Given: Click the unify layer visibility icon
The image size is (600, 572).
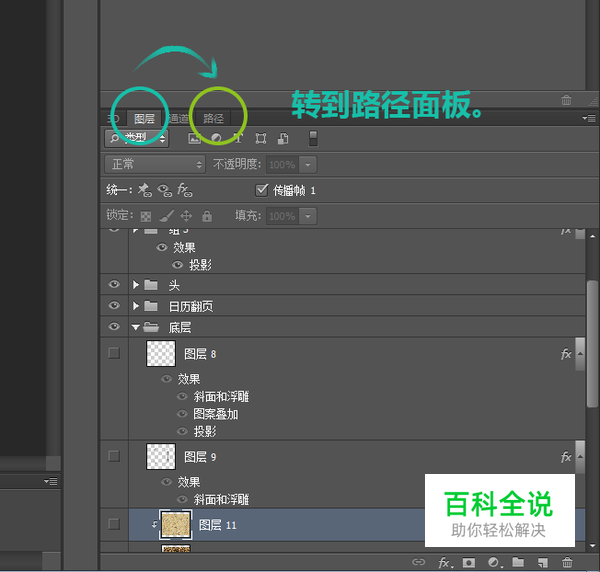Looking at the screenshot, I should pos(165,190).
